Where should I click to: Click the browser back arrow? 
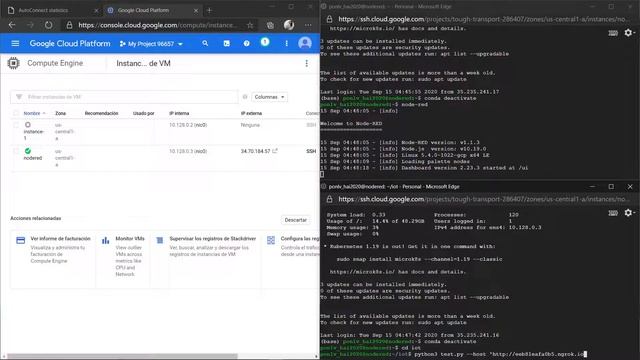[x=12, y=25]
